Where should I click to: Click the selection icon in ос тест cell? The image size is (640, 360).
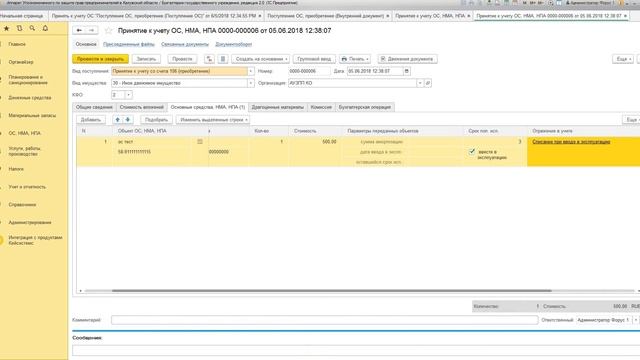[200, 142]
